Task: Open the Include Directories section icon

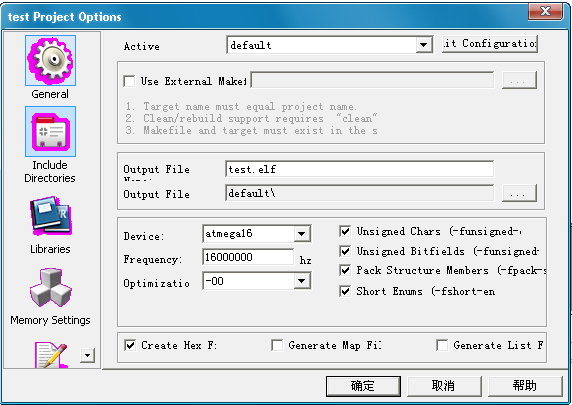Action: tap(50, 131)
